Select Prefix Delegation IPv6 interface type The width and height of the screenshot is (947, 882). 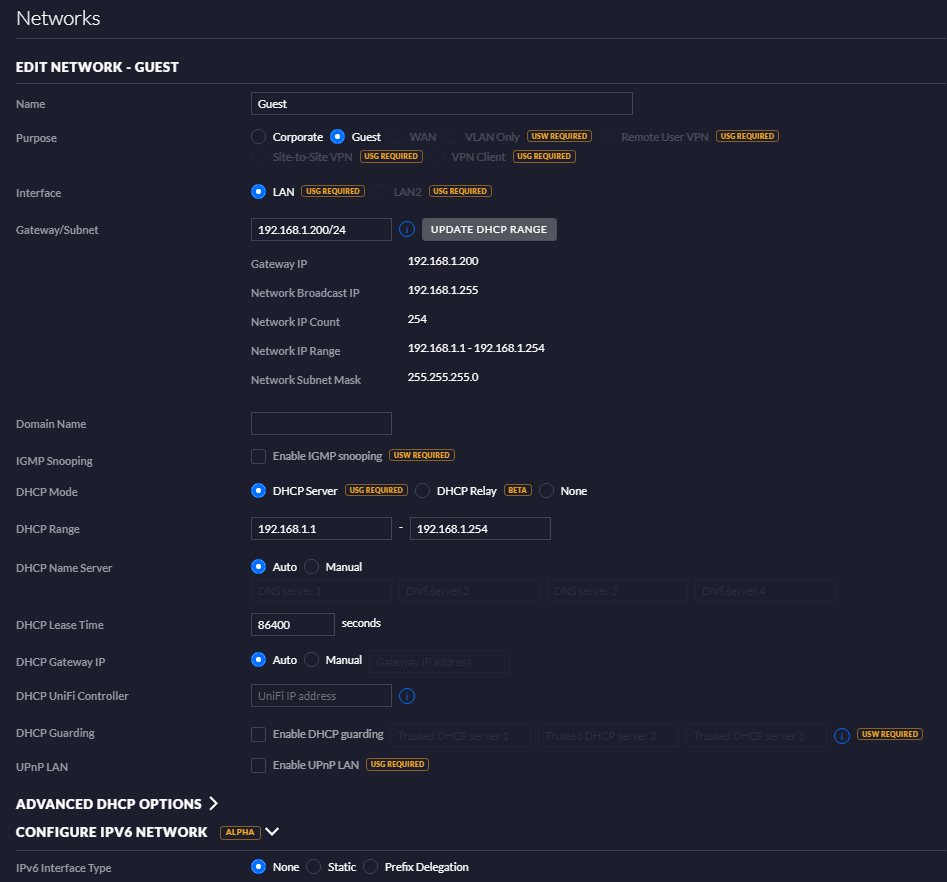(371, 867)
